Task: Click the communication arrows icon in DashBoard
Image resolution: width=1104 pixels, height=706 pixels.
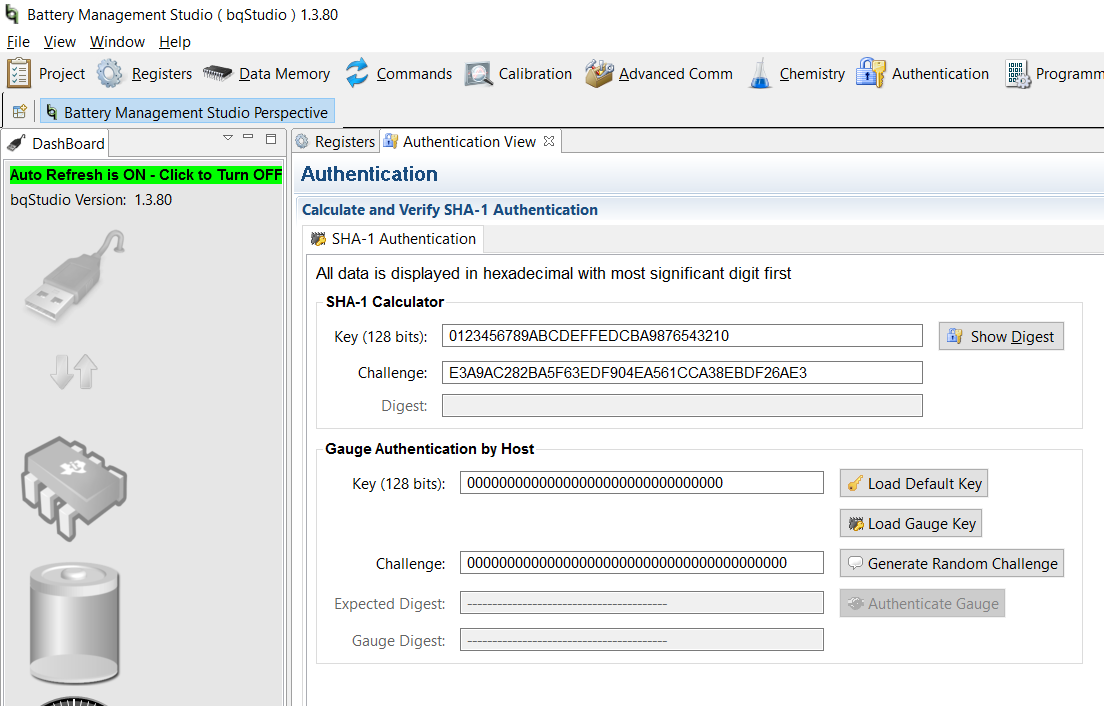Action: point(74,372)
